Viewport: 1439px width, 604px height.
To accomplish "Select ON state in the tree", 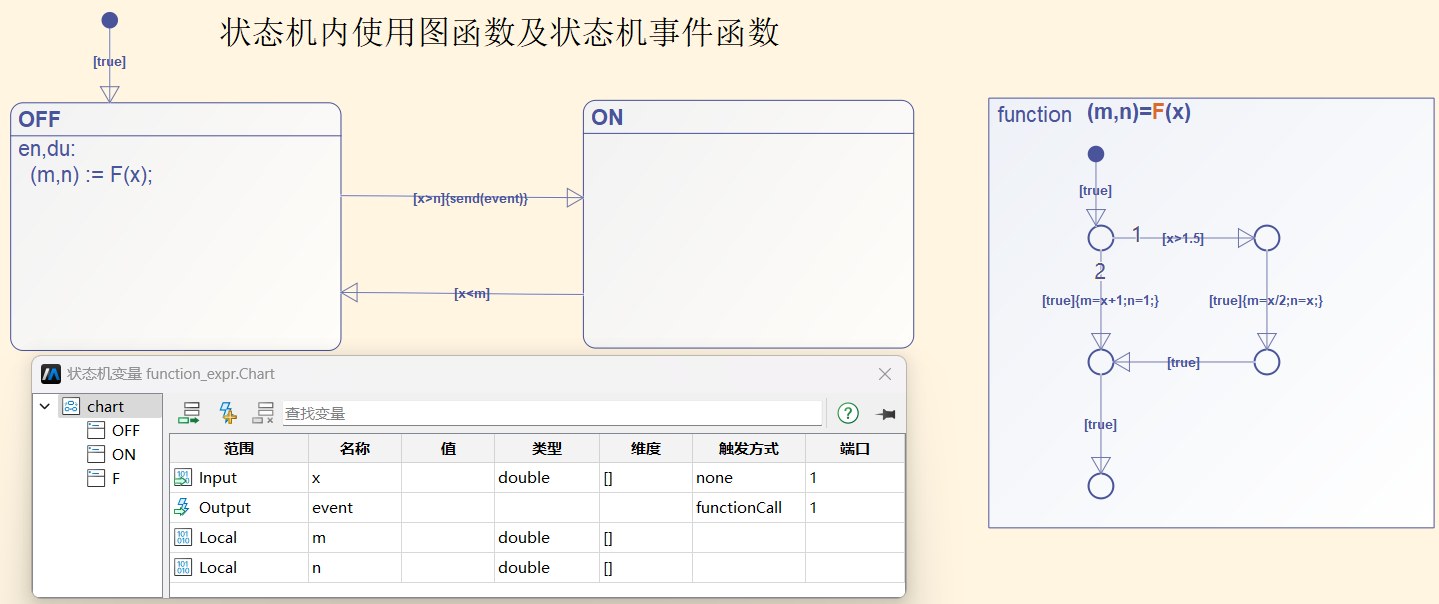I will (x=124, y=455).
